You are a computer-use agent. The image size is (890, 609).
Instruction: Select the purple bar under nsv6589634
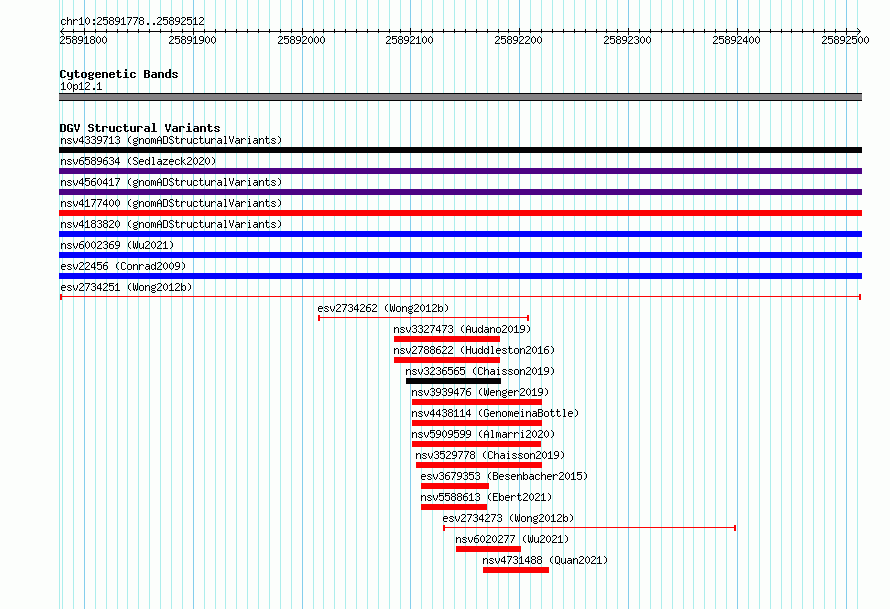coord(460,171)
